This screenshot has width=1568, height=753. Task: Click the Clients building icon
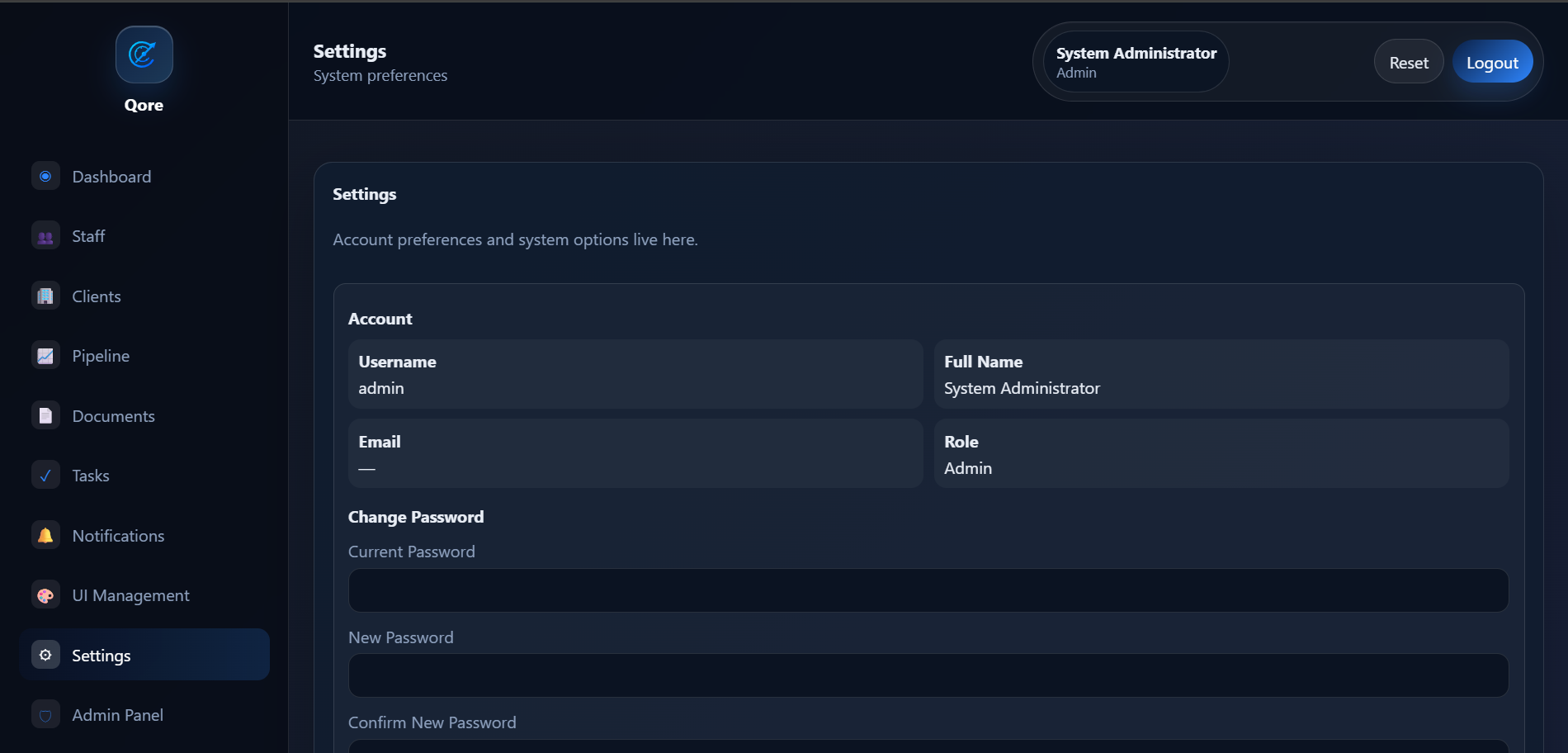(x=45, y=296)
